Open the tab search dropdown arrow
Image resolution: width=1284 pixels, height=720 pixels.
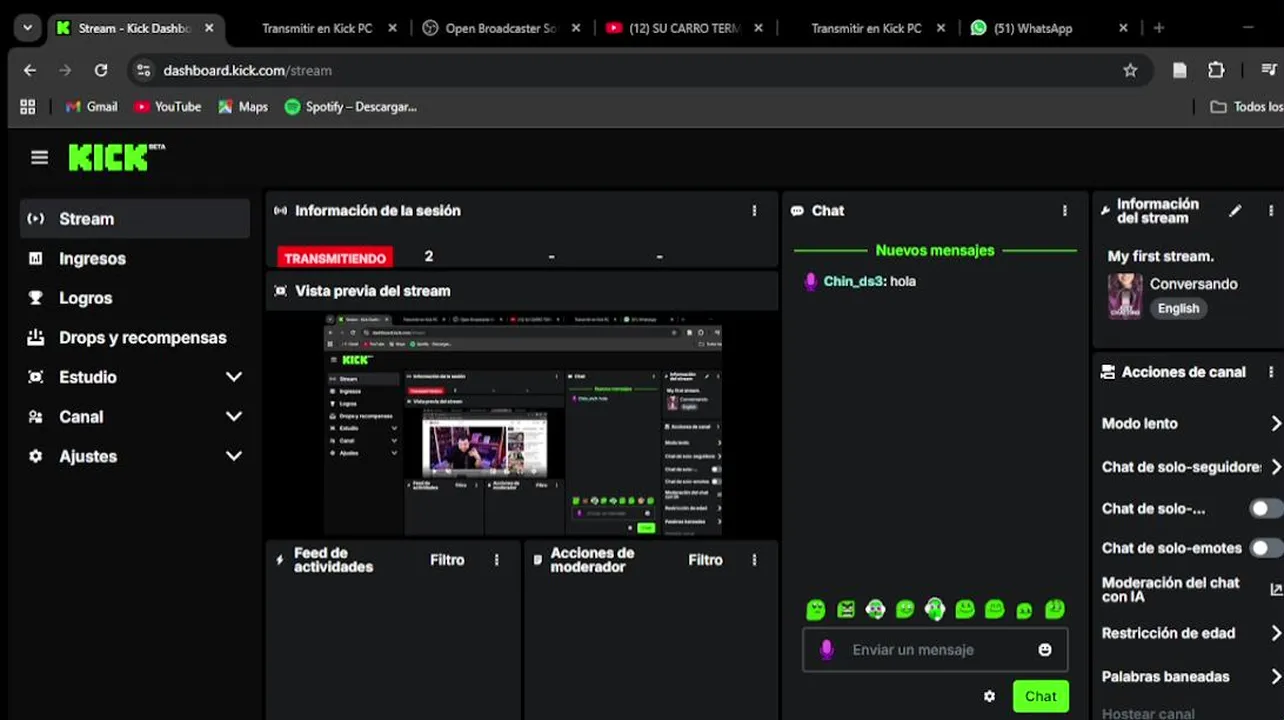point(27,28)
